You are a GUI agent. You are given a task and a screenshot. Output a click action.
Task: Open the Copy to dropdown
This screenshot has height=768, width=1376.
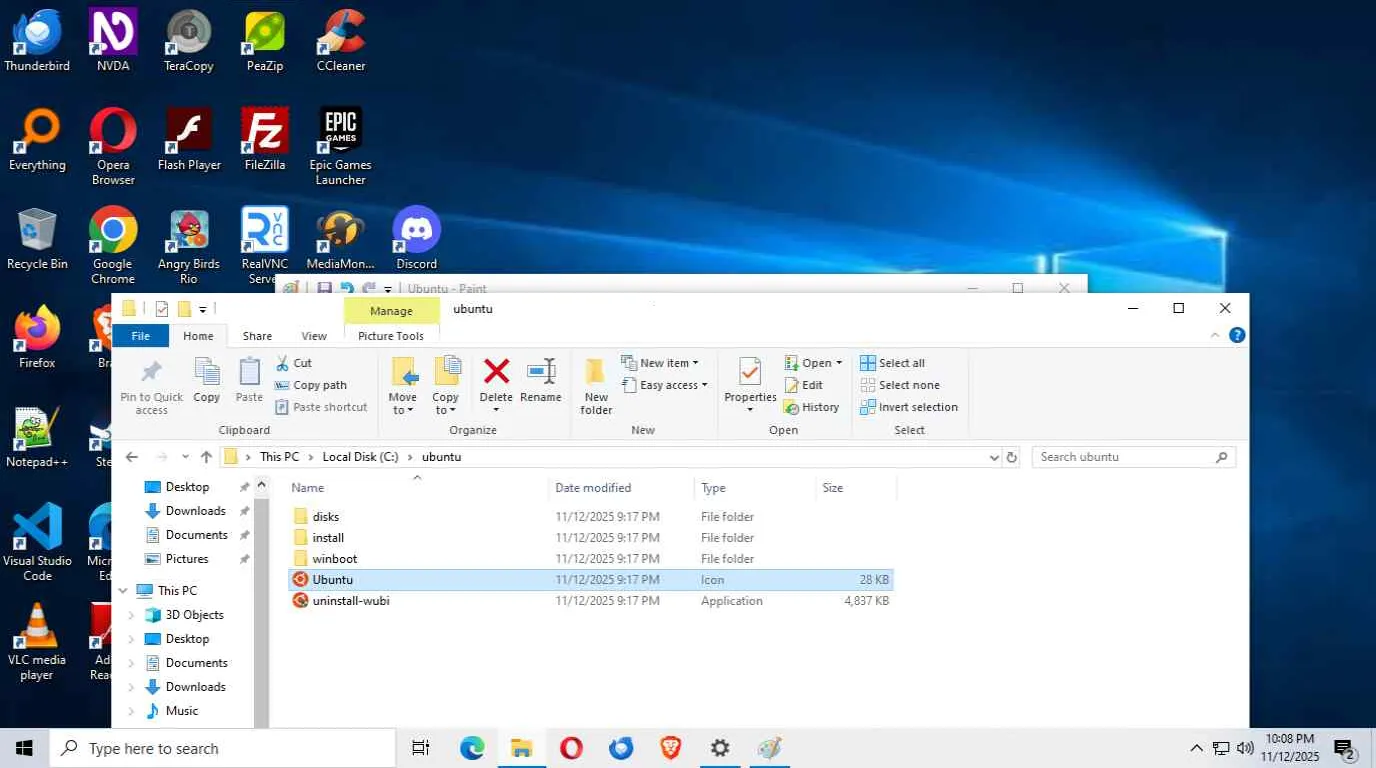click(x=446, y=404)
